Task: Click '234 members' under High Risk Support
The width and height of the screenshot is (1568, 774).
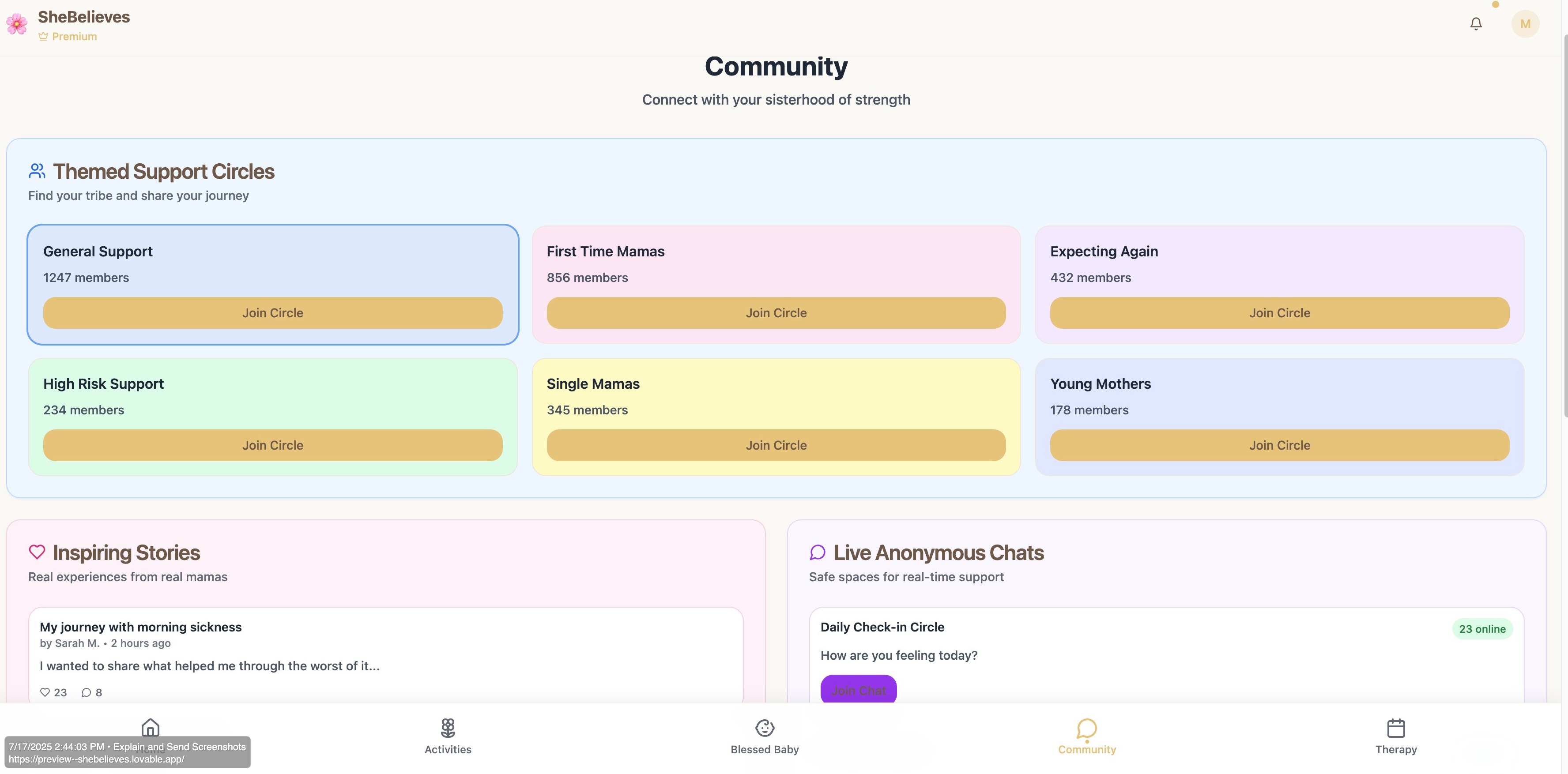Action: pos(83,410)
